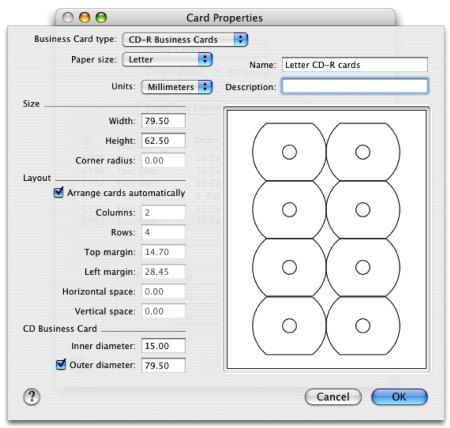Click the Top margin field

tap(163, 252)
